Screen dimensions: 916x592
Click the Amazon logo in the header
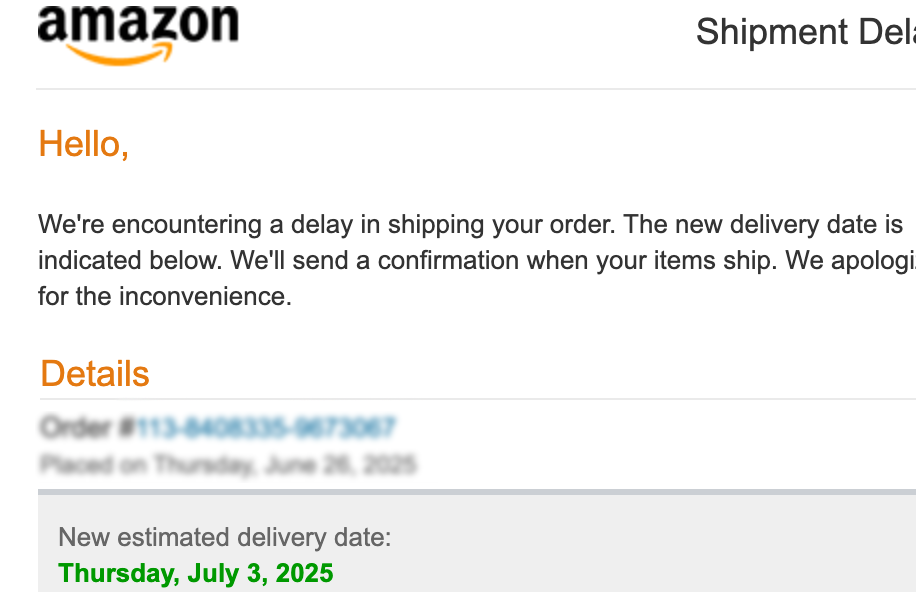138,34
